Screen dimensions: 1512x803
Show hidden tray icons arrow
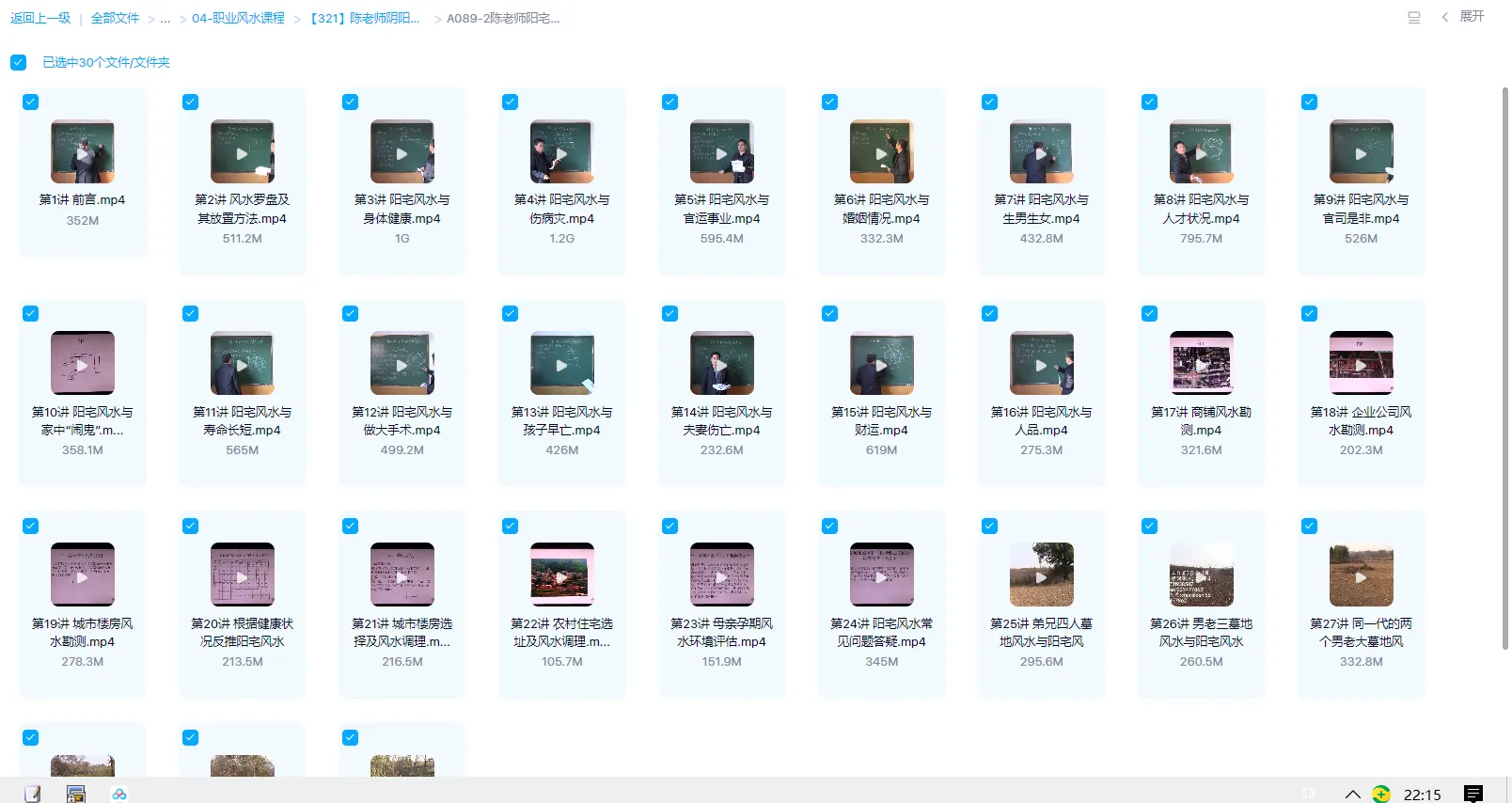(1353, 795)
